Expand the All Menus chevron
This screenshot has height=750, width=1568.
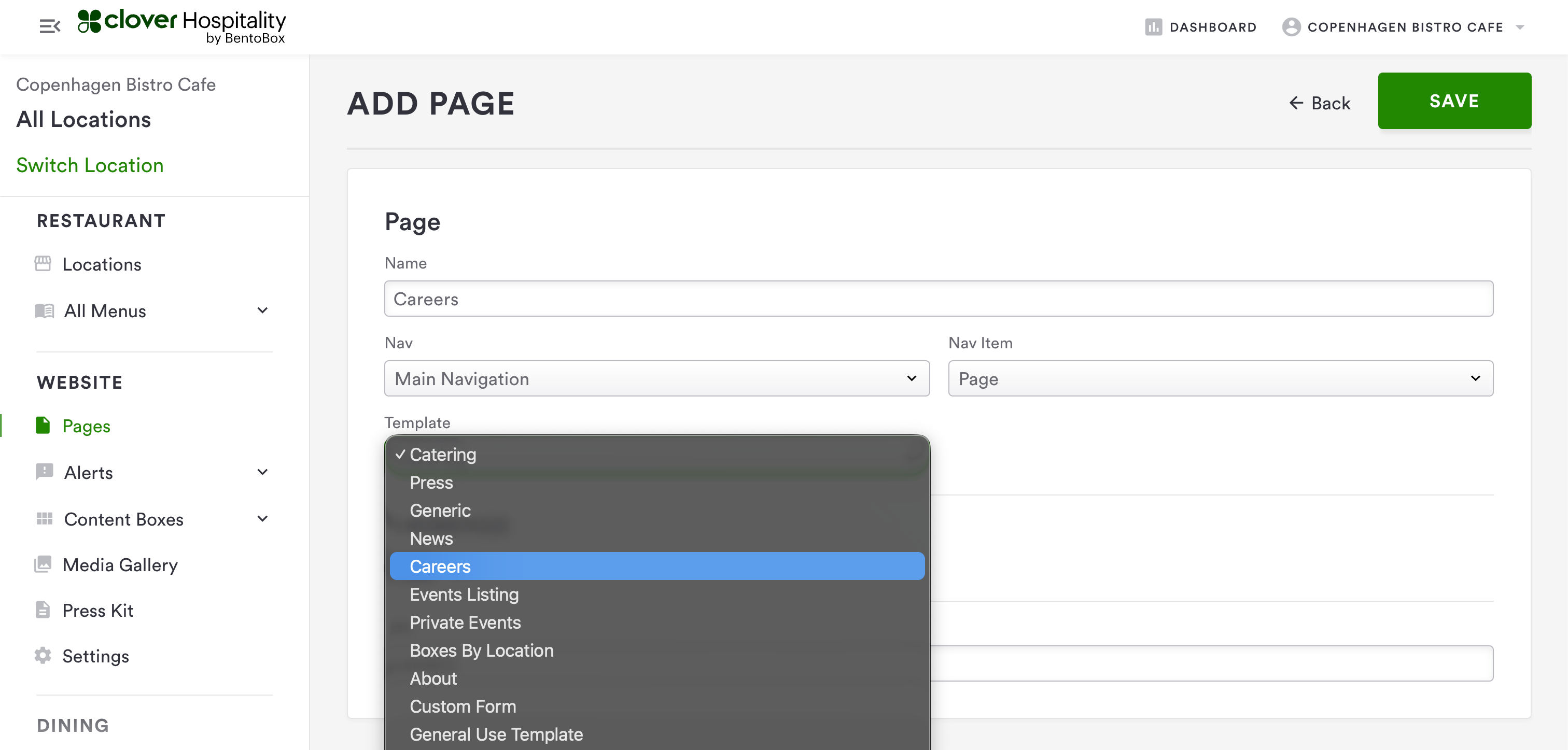[x=262, y=310]
